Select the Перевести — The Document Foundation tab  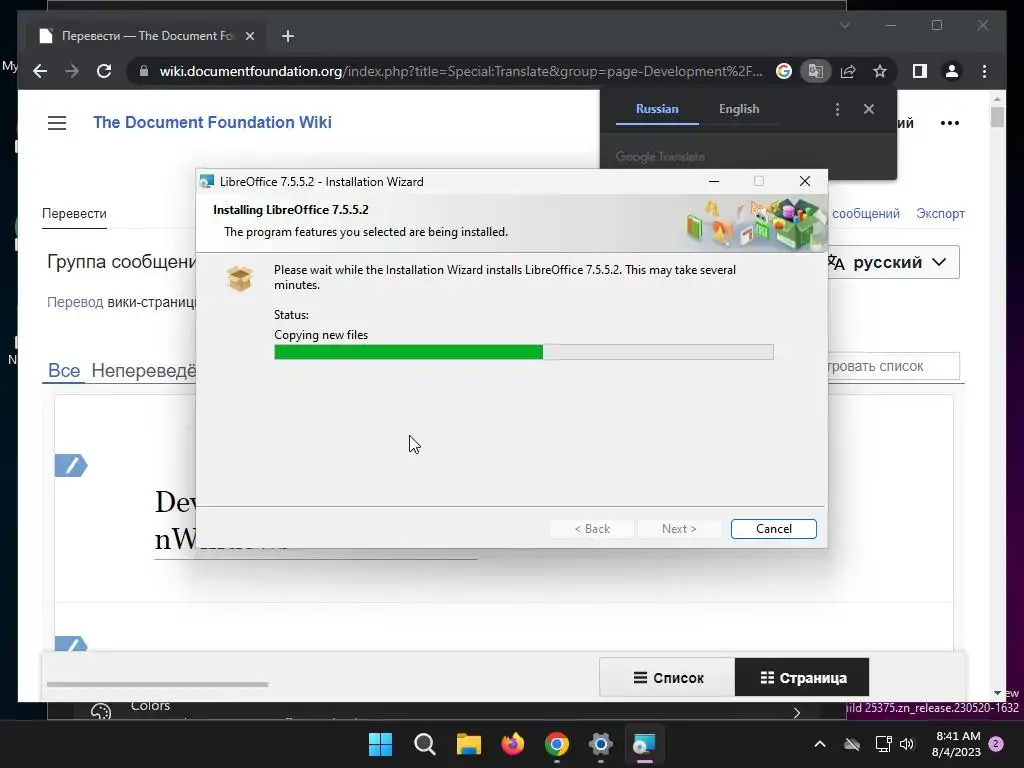(x=147, y=36)
